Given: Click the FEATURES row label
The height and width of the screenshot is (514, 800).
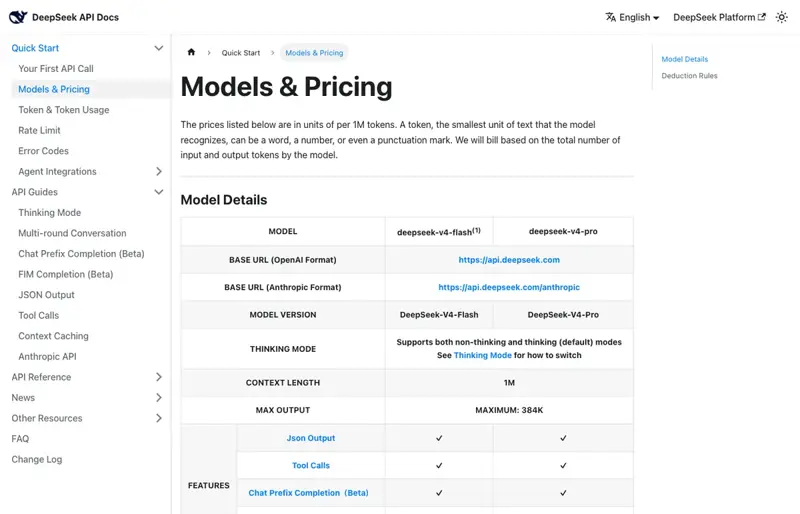Looking at the screenshot, I should [209, 485].
